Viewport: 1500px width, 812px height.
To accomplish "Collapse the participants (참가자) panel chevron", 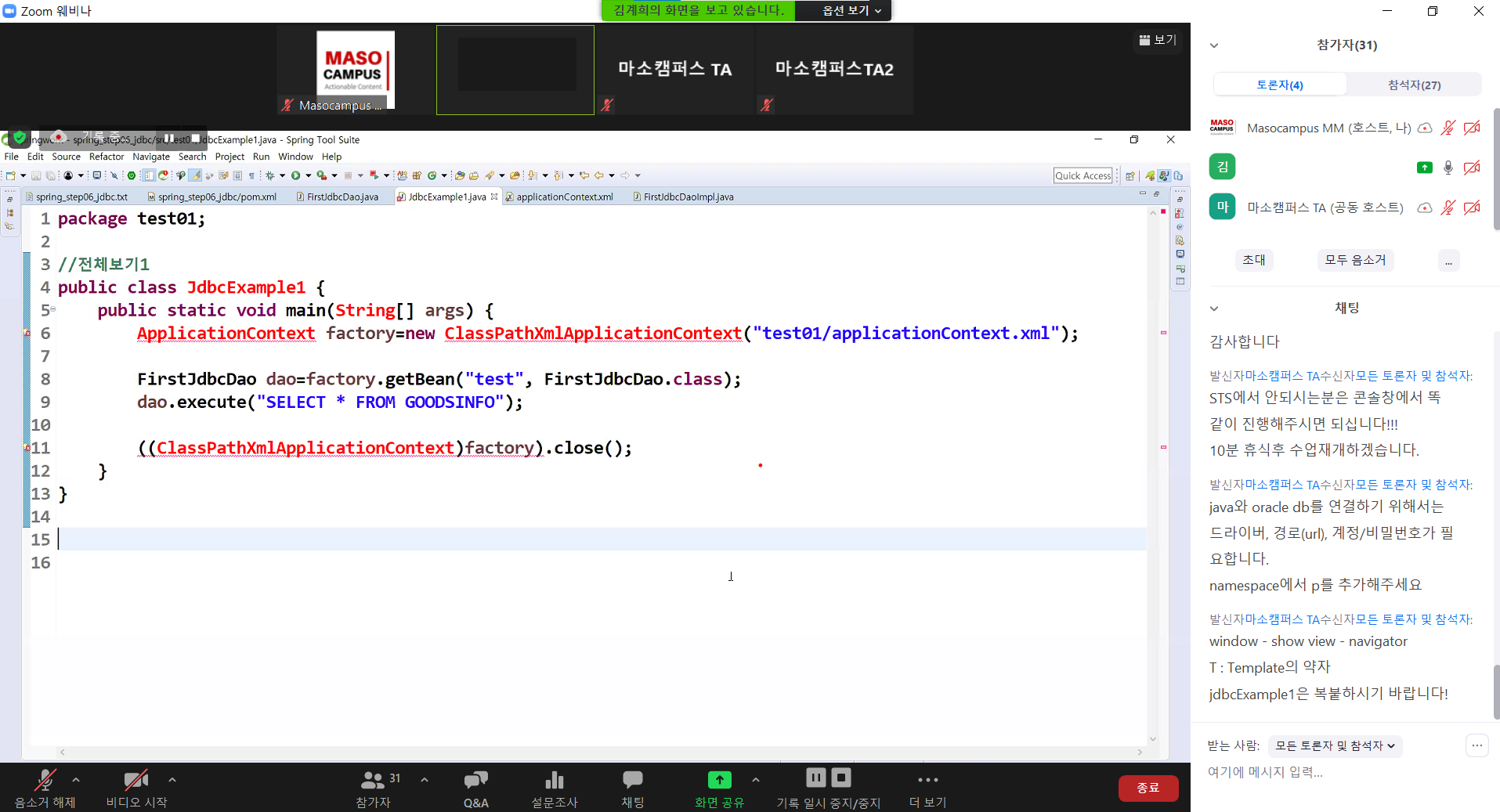I will click(1214, 45).
